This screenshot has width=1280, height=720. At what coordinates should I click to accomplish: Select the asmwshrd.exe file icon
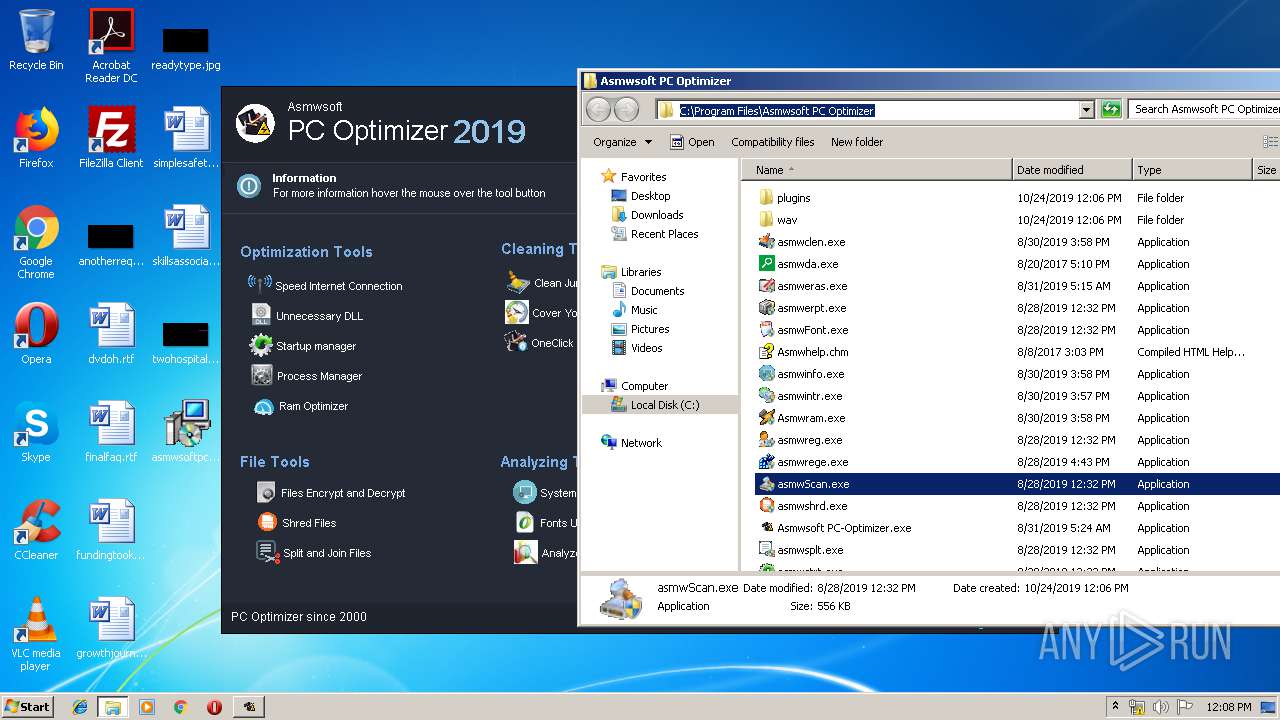tap(766, 506)
